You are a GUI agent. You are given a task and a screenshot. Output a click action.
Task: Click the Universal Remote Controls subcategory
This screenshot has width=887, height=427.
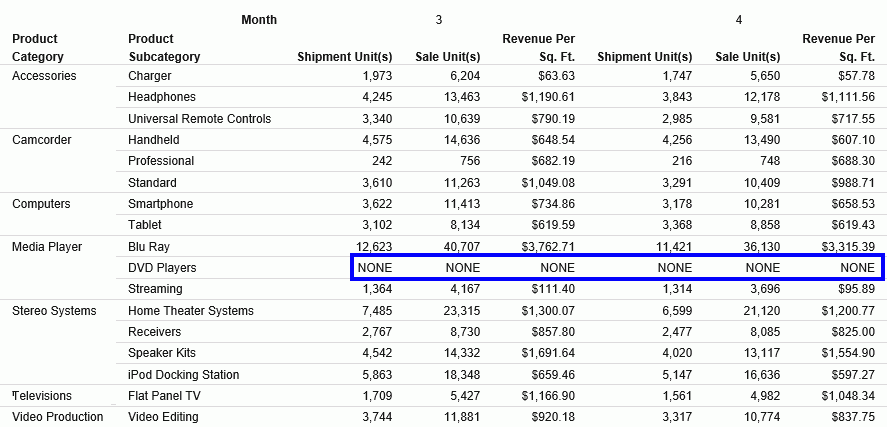tap(200, 119)
